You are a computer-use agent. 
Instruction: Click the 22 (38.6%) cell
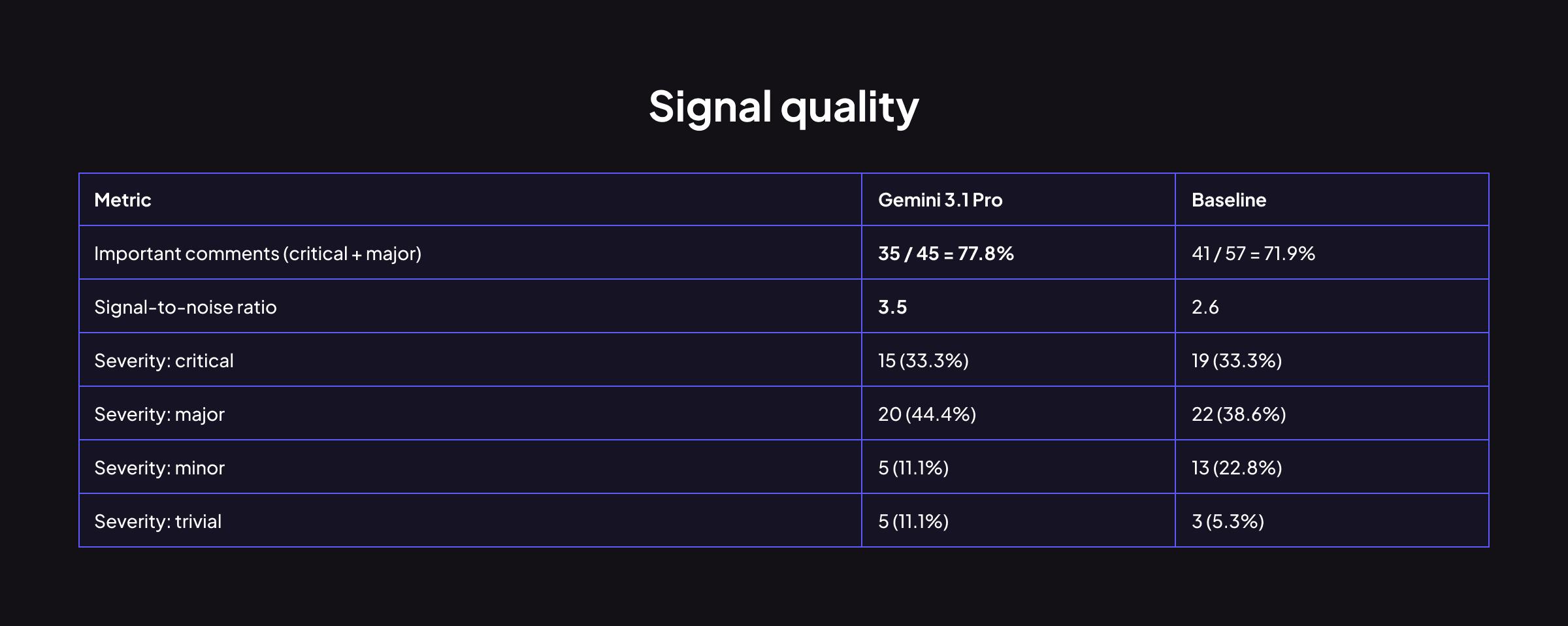[x=1238, y=414]
